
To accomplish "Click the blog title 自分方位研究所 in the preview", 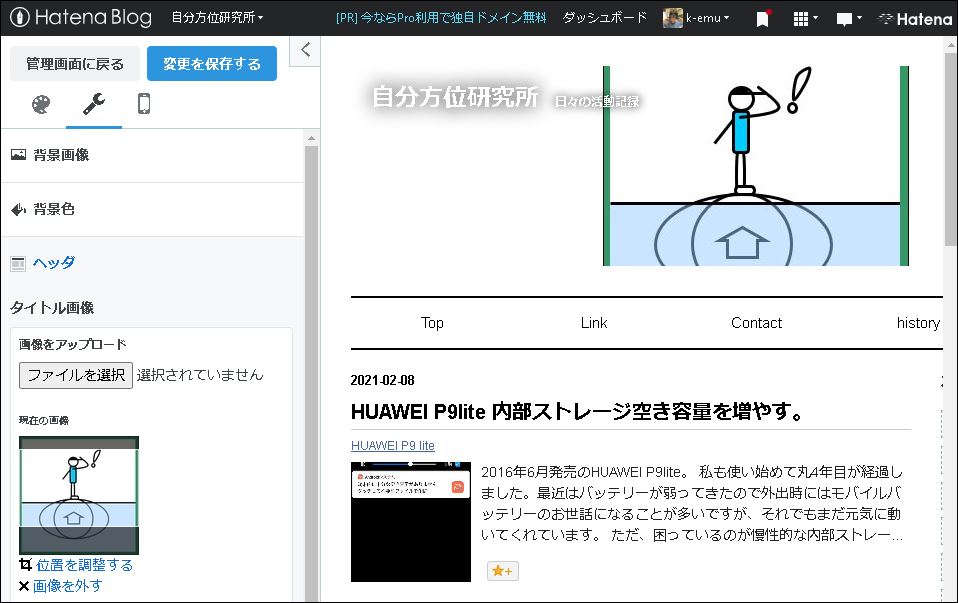I will coord(455,97).
